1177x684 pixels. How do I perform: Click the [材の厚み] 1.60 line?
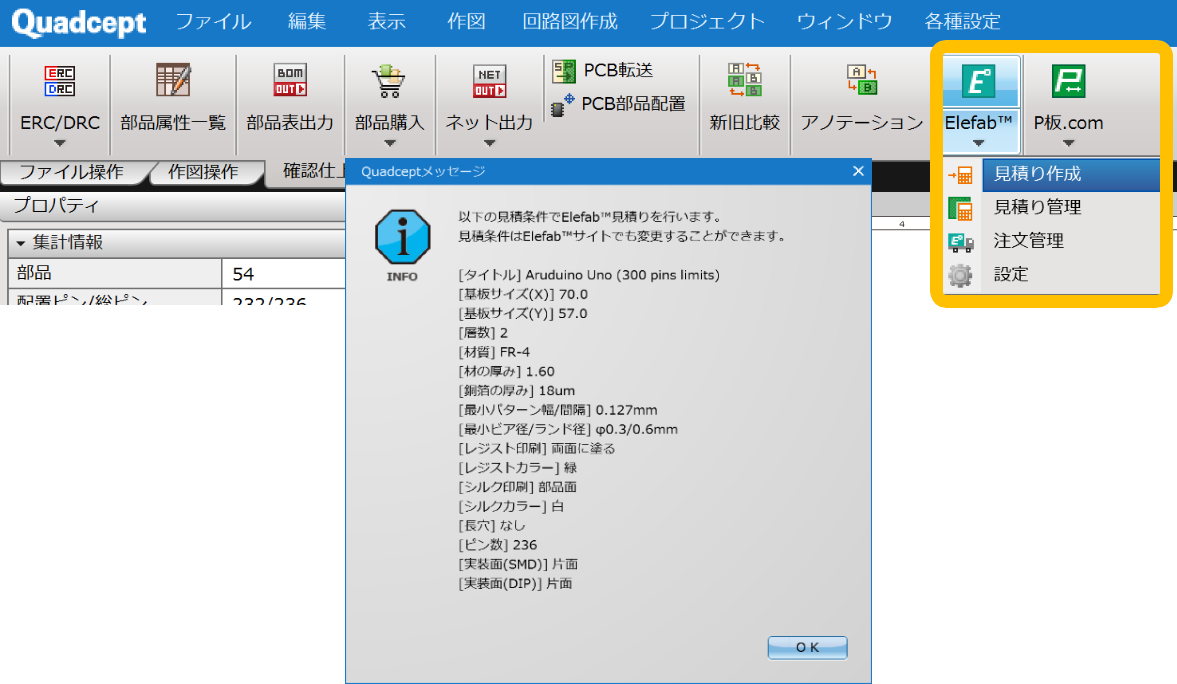pos(507,372)
